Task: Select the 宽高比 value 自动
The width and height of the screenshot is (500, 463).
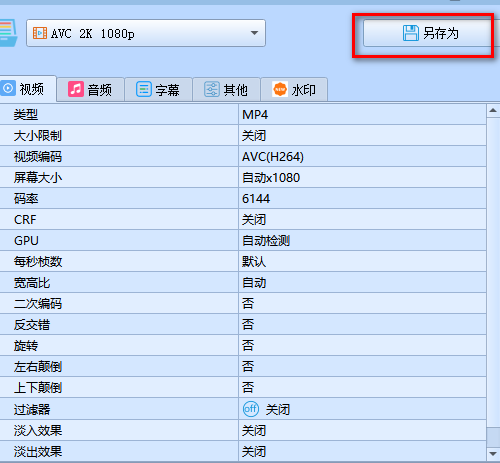Action: pyautogui.click(x=254, y=283)
